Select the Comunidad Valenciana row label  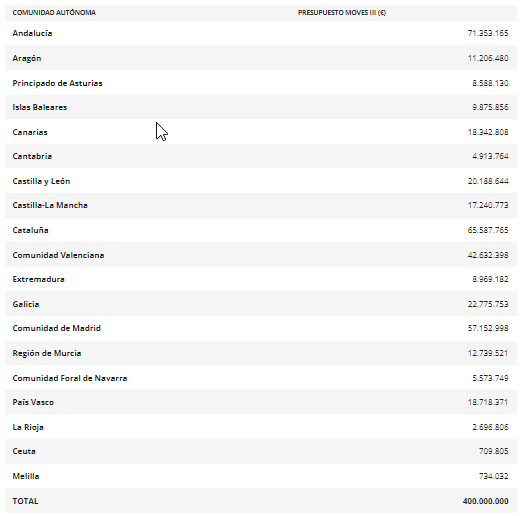pos(58,255)
